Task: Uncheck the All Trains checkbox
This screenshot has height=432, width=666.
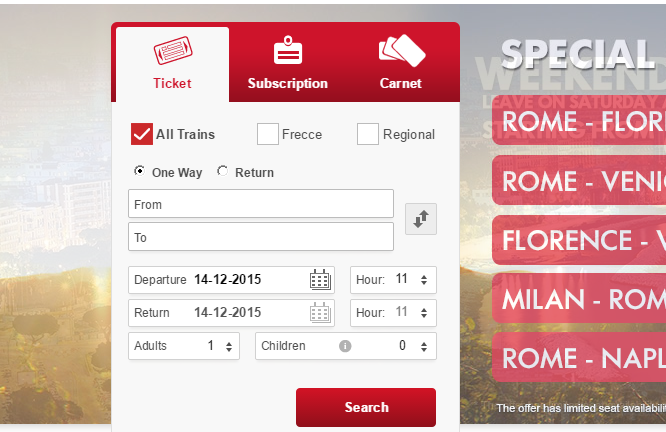Action: pos(142,134)
